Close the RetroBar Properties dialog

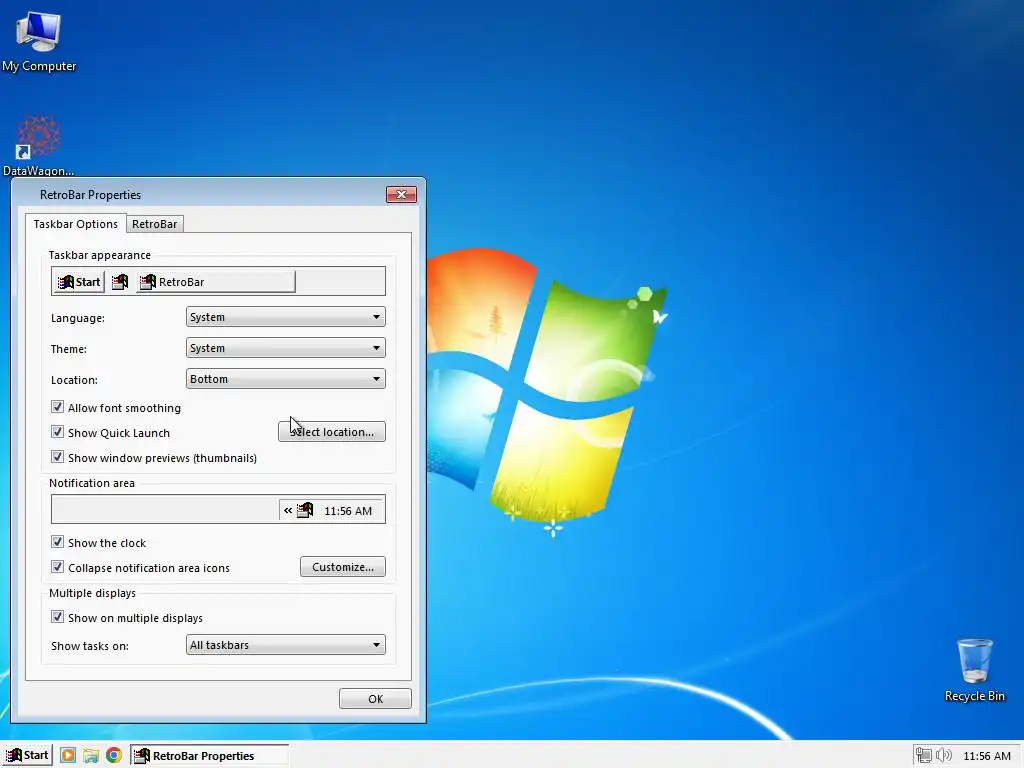coord(401,195)
